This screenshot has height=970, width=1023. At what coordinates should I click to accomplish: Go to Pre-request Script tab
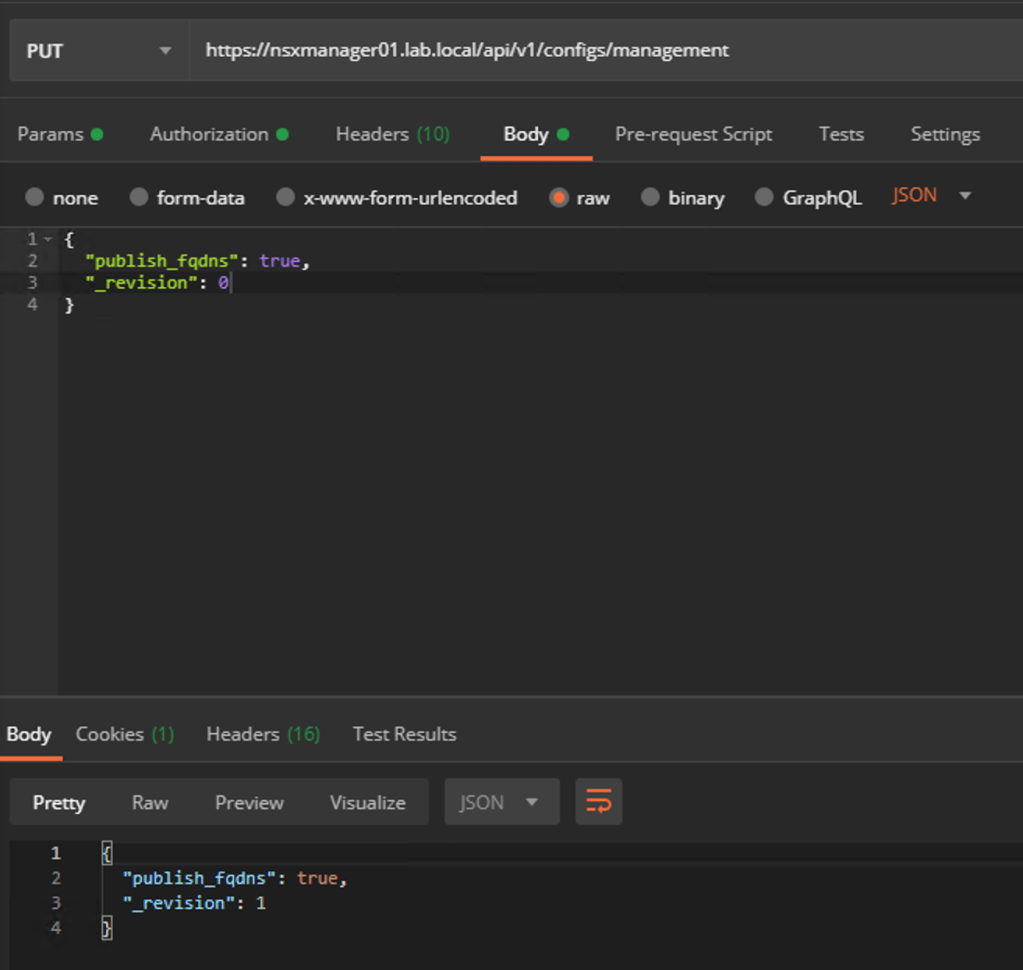693,134
